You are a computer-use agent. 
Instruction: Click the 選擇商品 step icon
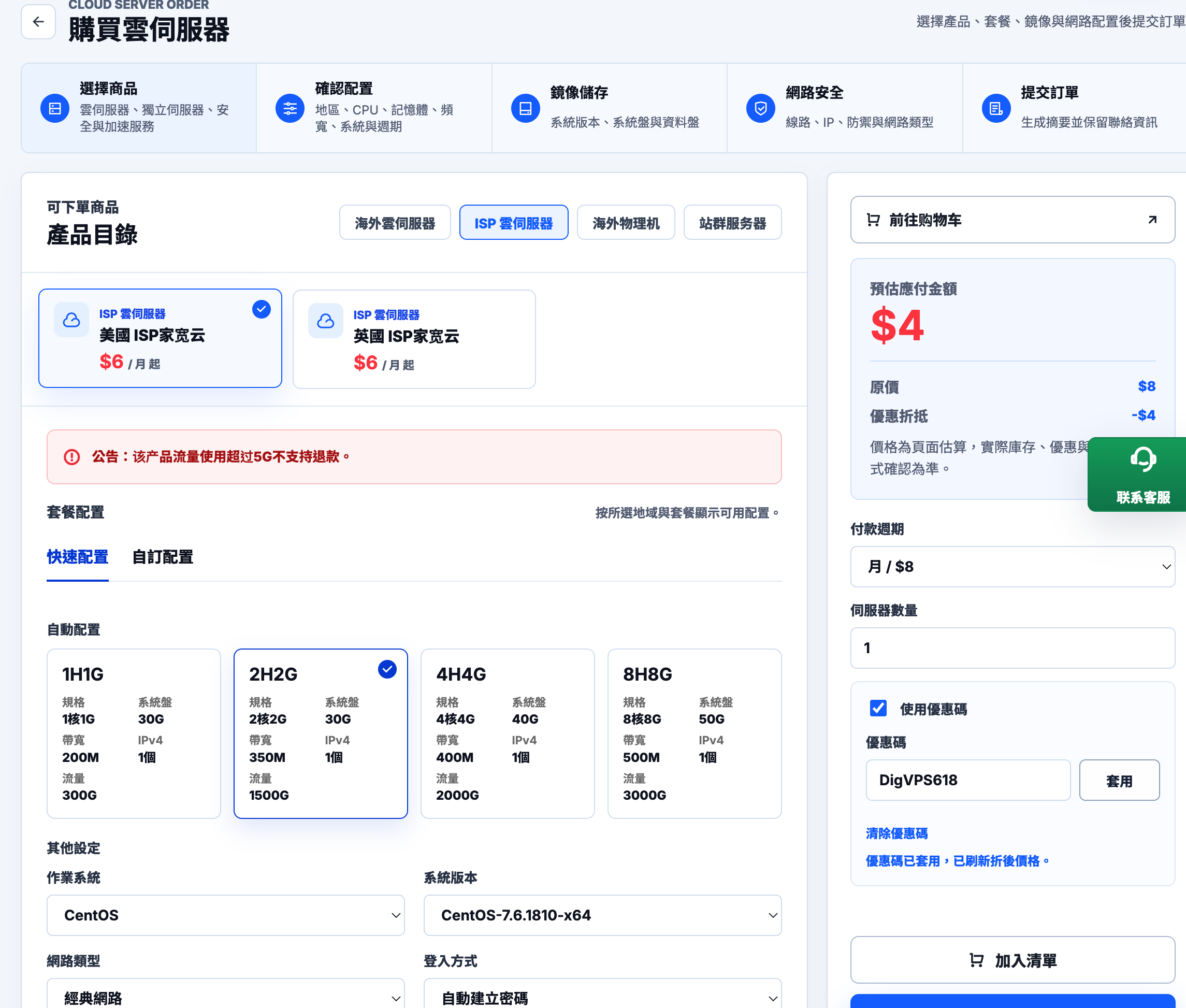55,108
